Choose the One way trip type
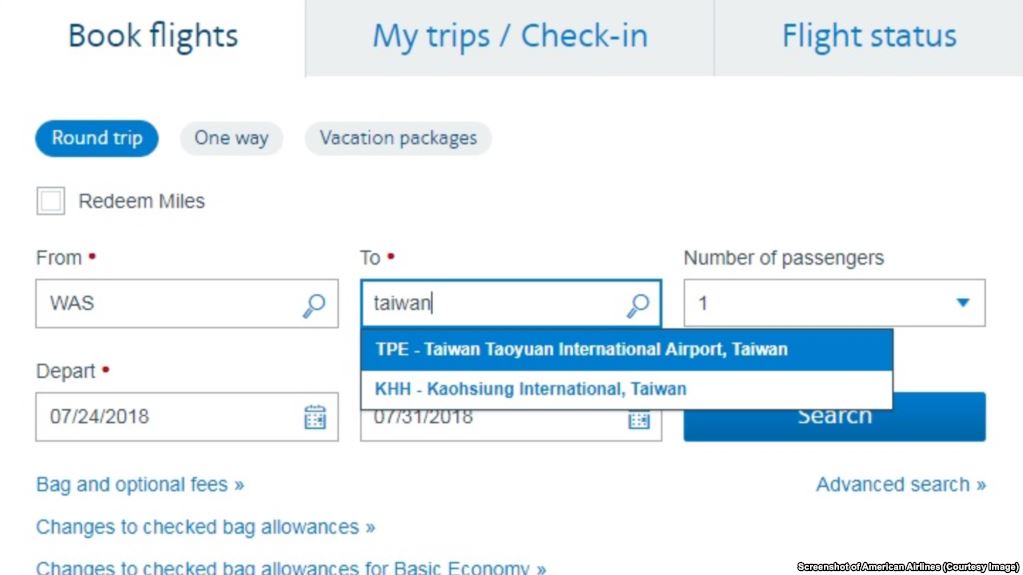 point(231,138)
